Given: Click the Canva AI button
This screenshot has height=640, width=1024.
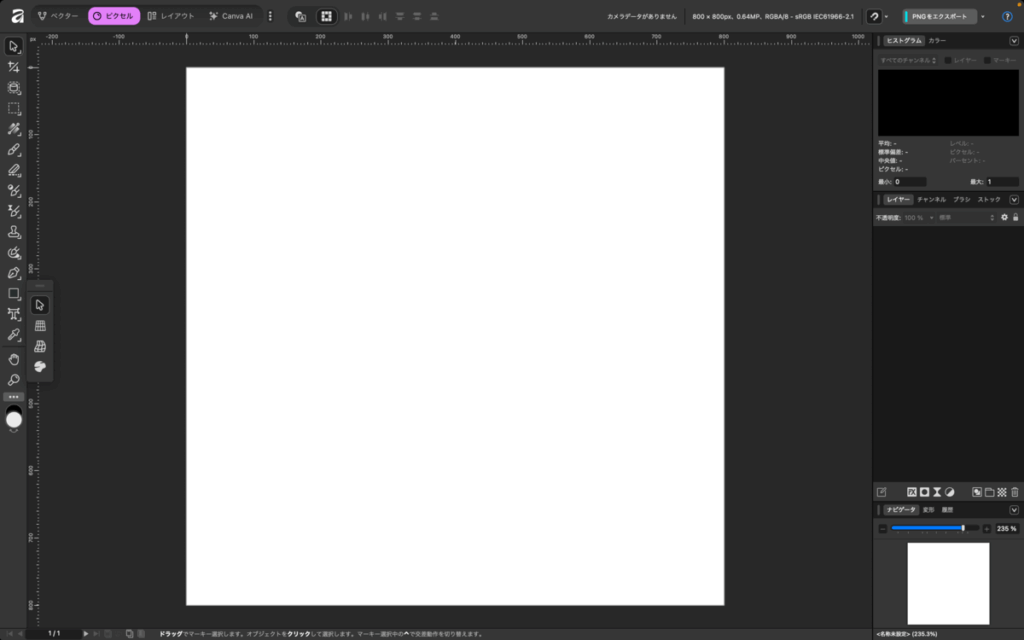Looking at the screenshot, I should [231, 16].
